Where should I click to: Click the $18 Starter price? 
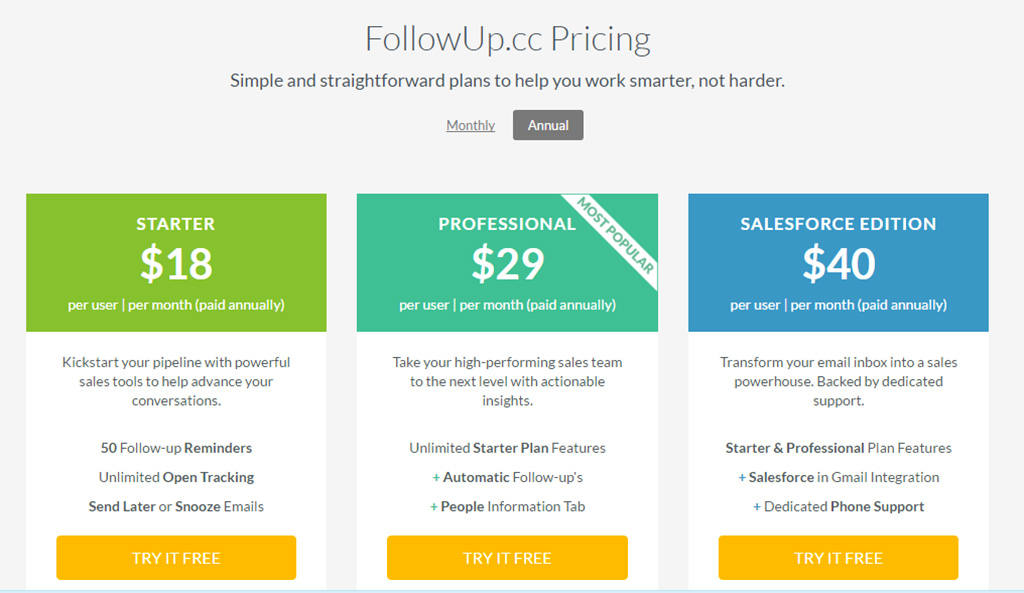tap(176, 263)
